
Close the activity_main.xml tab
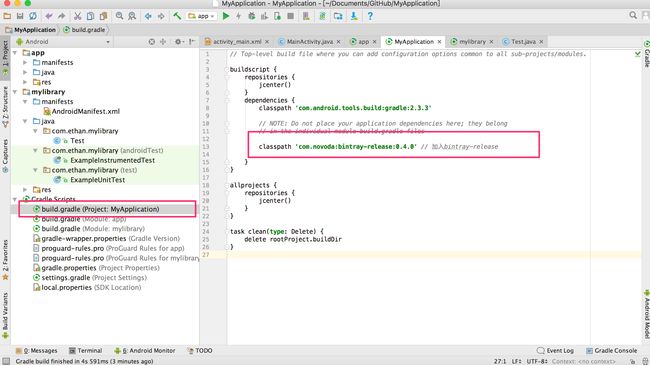267,42
